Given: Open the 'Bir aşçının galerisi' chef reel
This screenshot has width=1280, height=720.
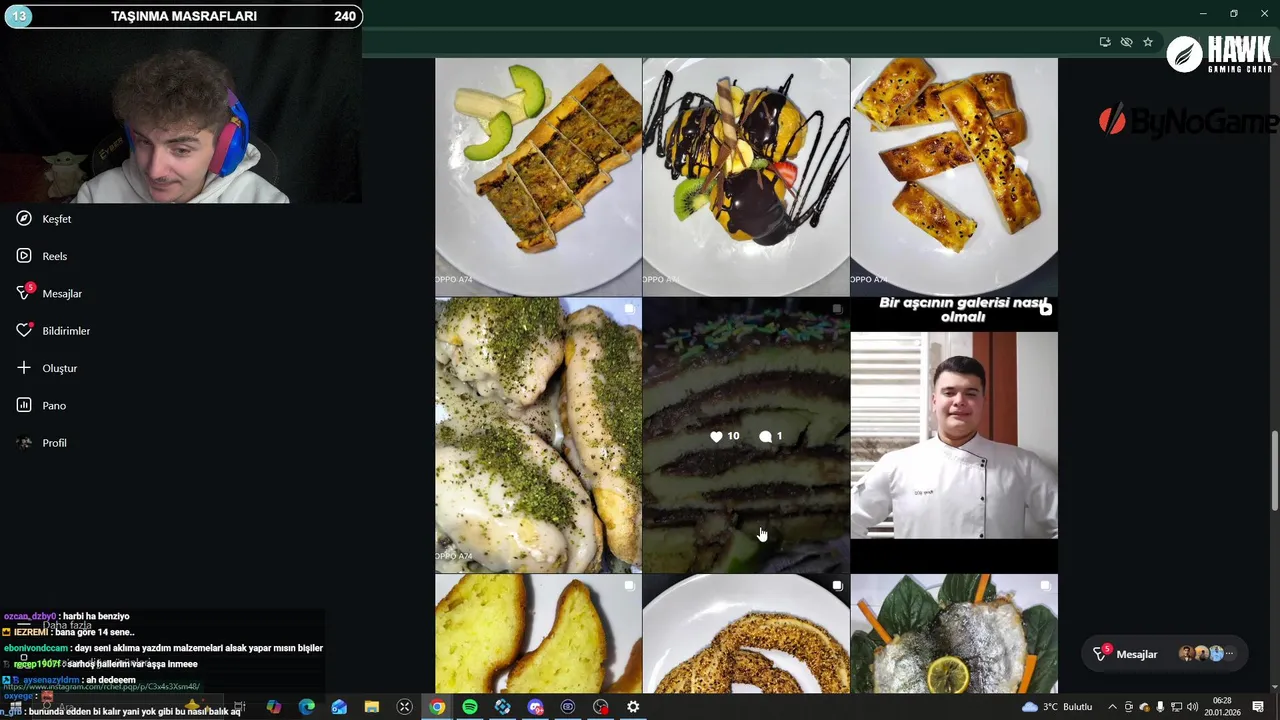Looking at the screenshot, I should pos(954,435).
